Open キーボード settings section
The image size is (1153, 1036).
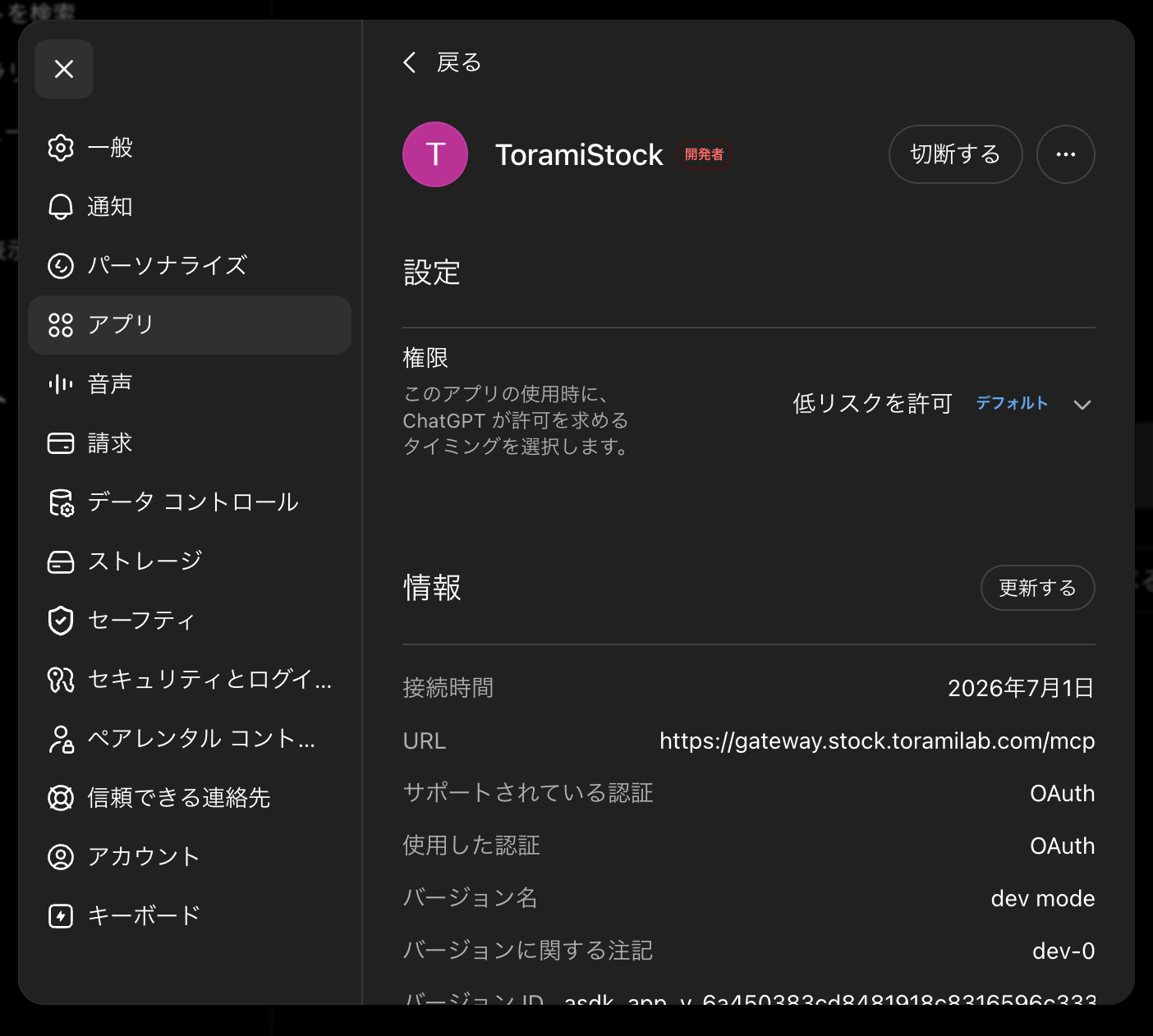pyautogui.click(x=190, y=916)
